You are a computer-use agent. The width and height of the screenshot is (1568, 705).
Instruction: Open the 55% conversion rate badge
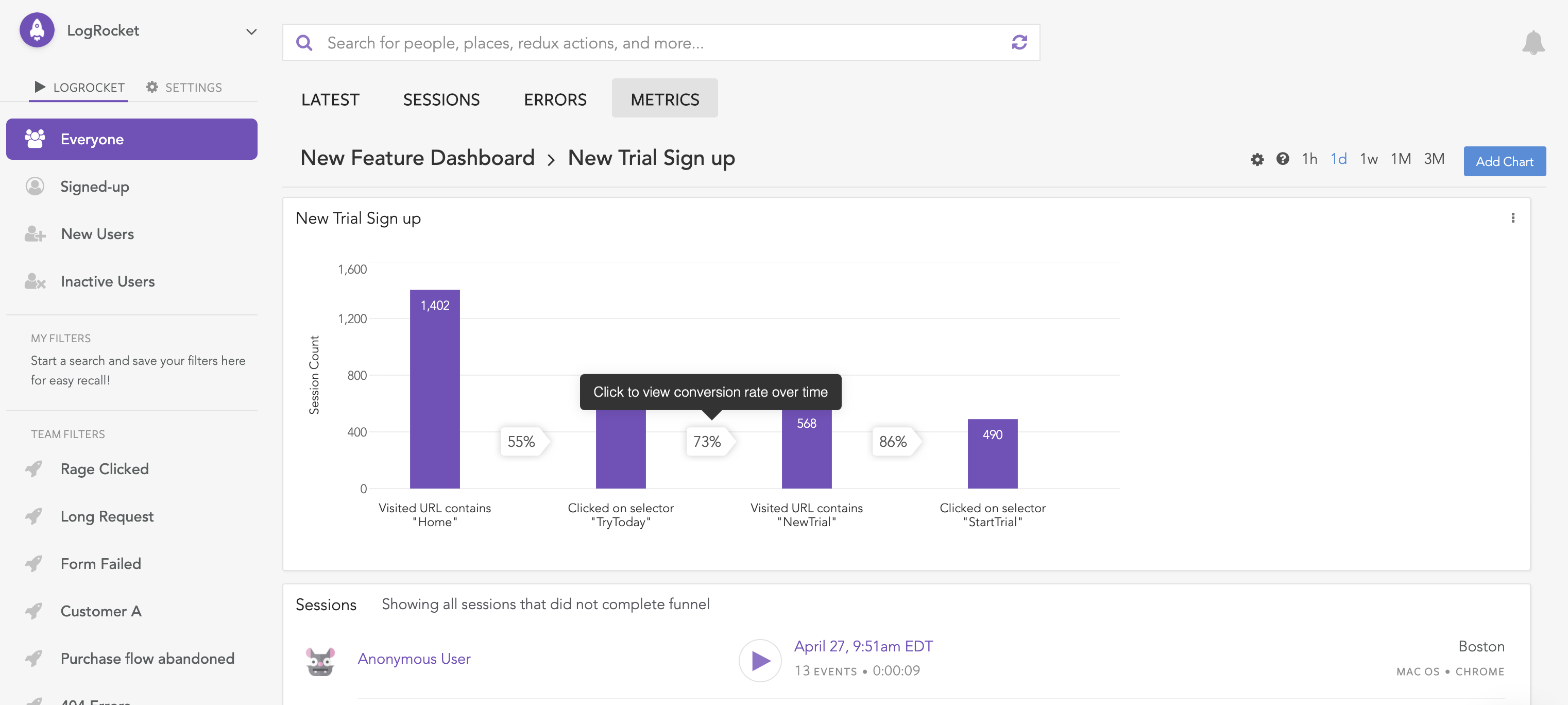point(522,441)
